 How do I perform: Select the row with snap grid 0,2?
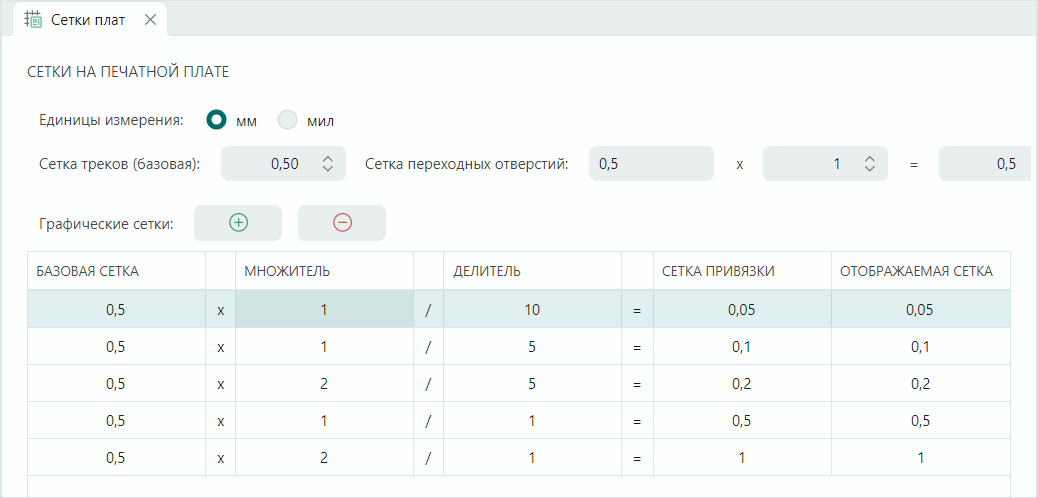pos(741,384)
